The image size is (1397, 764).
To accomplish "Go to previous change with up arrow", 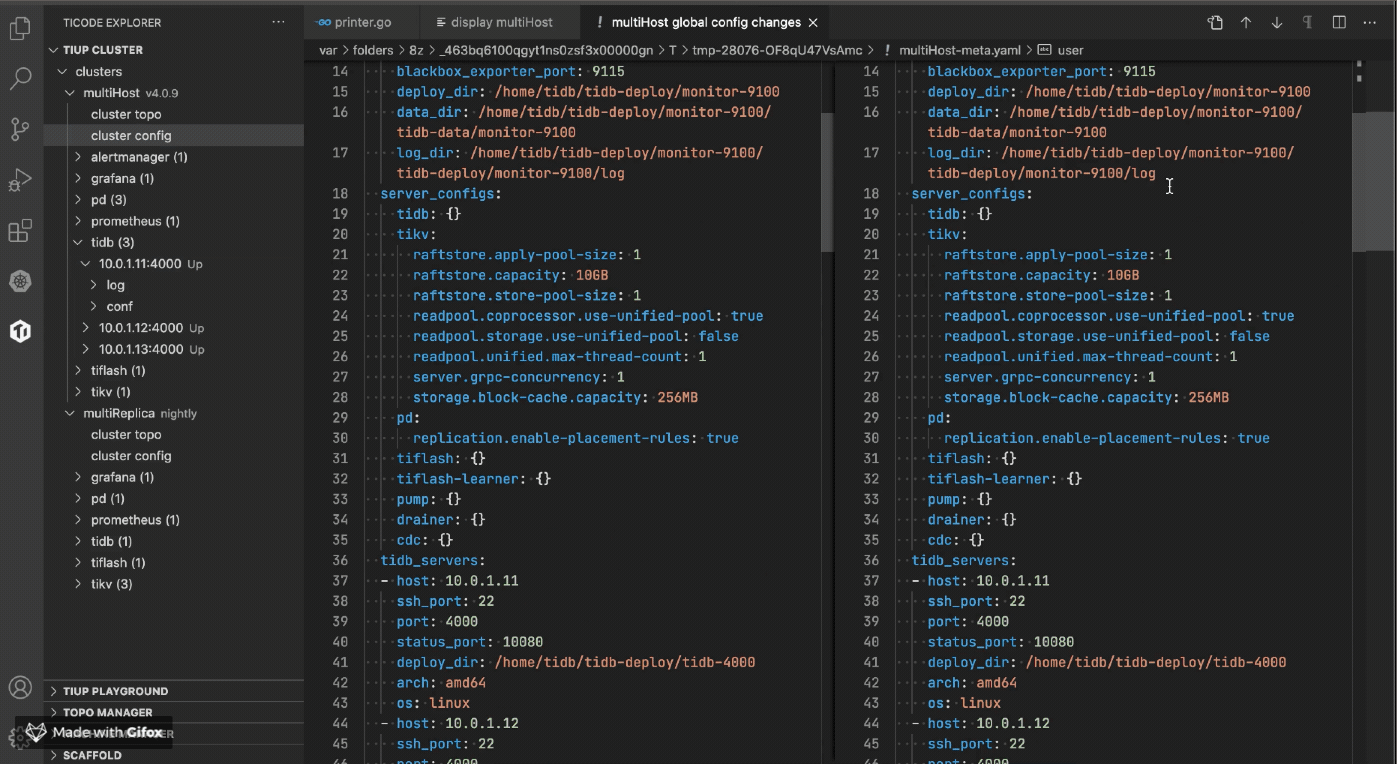I will [1246, 22].
